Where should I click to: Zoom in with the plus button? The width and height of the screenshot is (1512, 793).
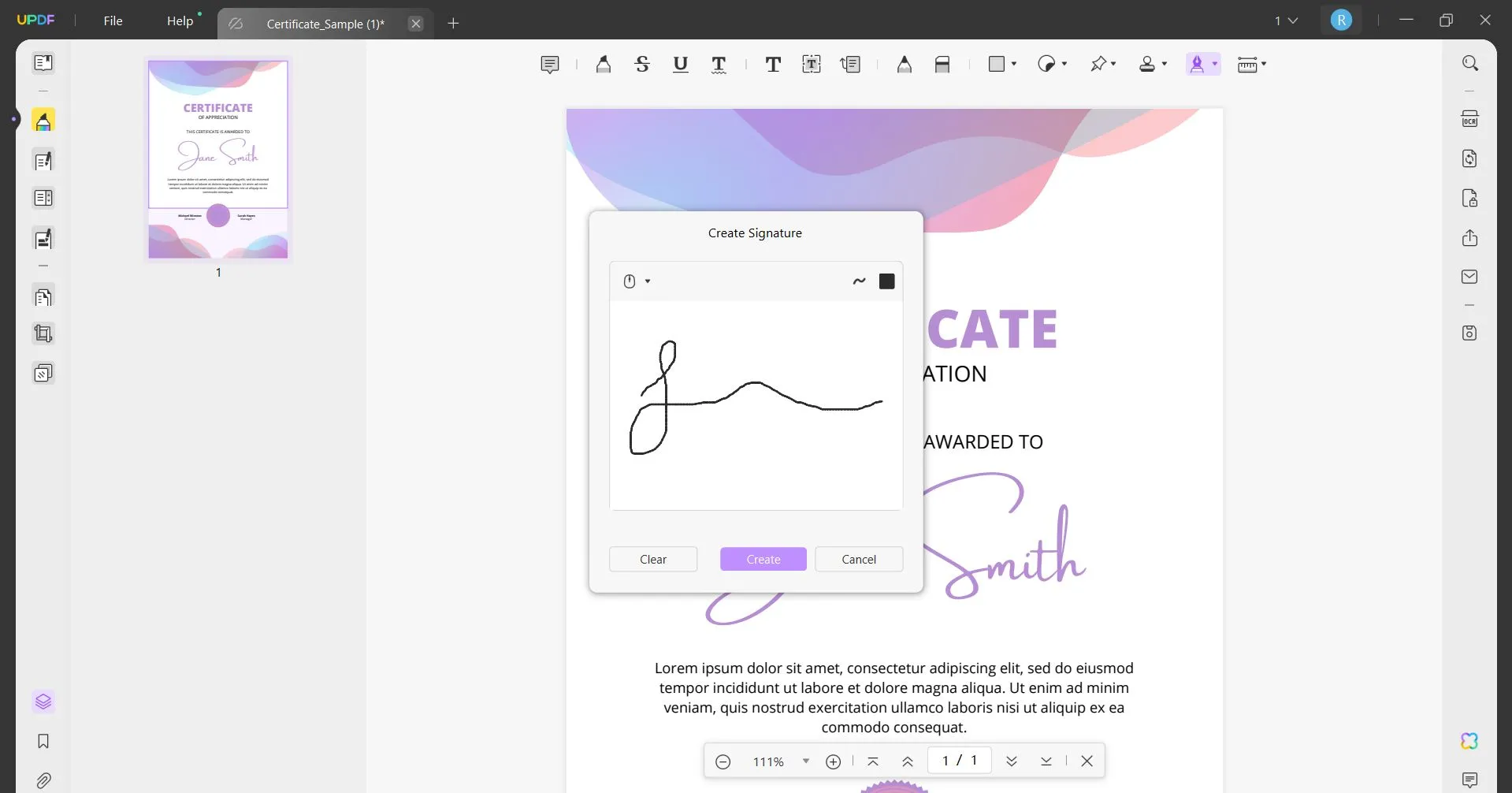[833, 761]
